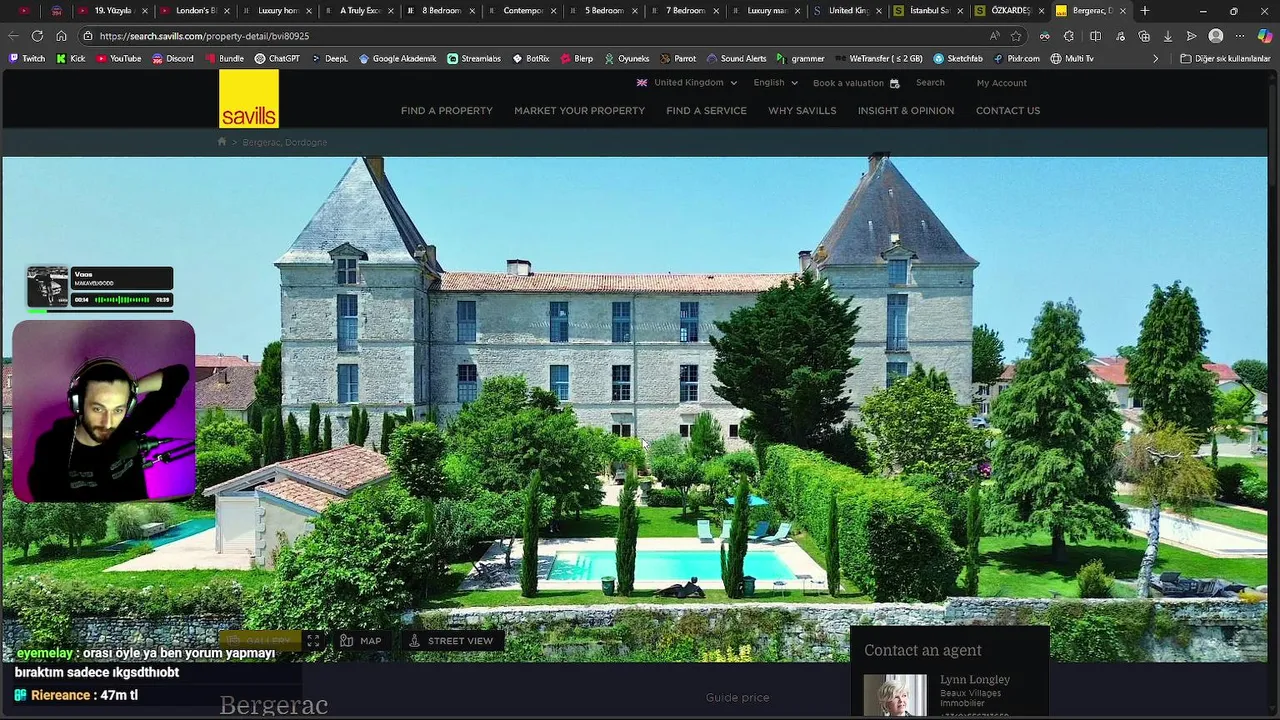The image size is (1280, 720).
Task: Open Market Your Property menu
Action: point(579,111)
